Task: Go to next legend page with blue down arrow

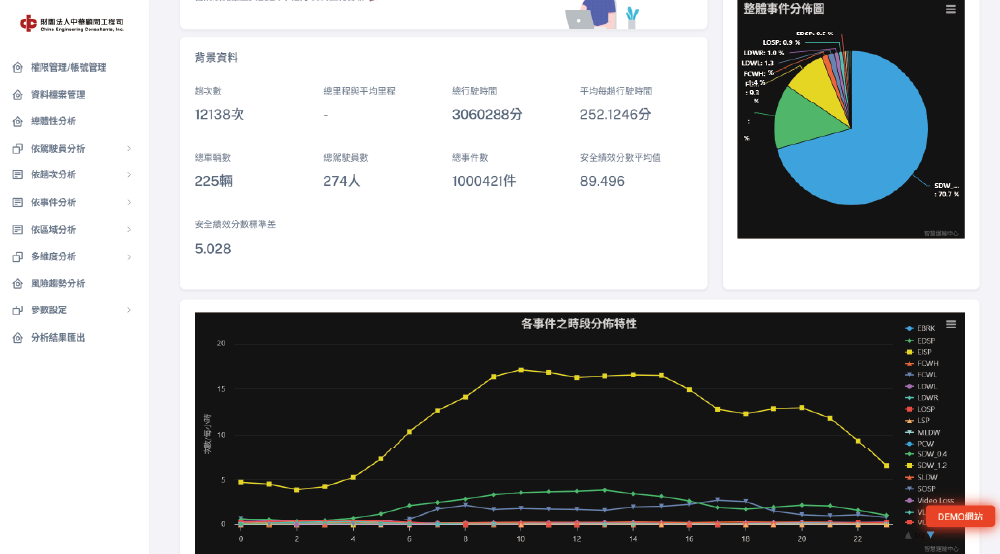Action: pos(931,536)
